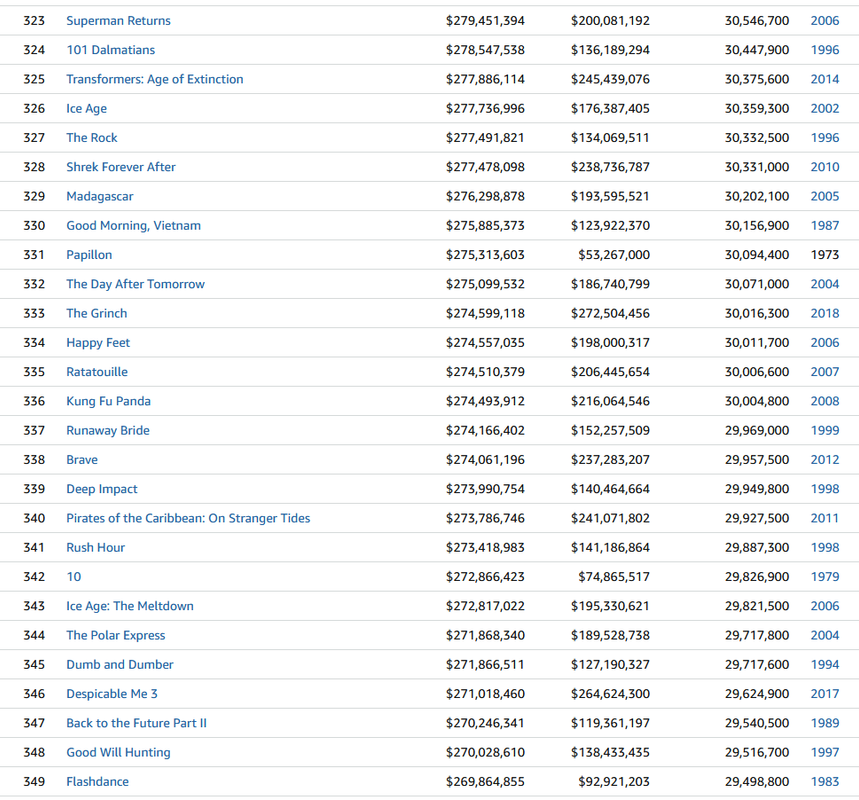Select the 2010 year link
859x800 pixels.
click(x=824, y=167)
